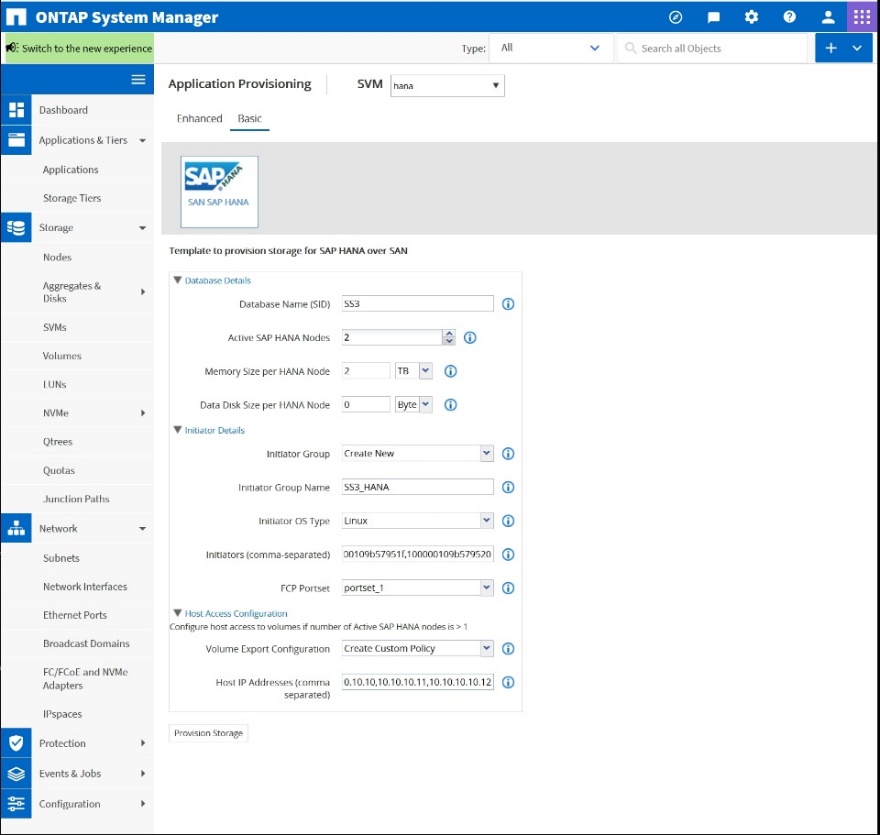Increase Active SAP HANA Nodes stepper
880x835 pixels.
tap(449, 334)
